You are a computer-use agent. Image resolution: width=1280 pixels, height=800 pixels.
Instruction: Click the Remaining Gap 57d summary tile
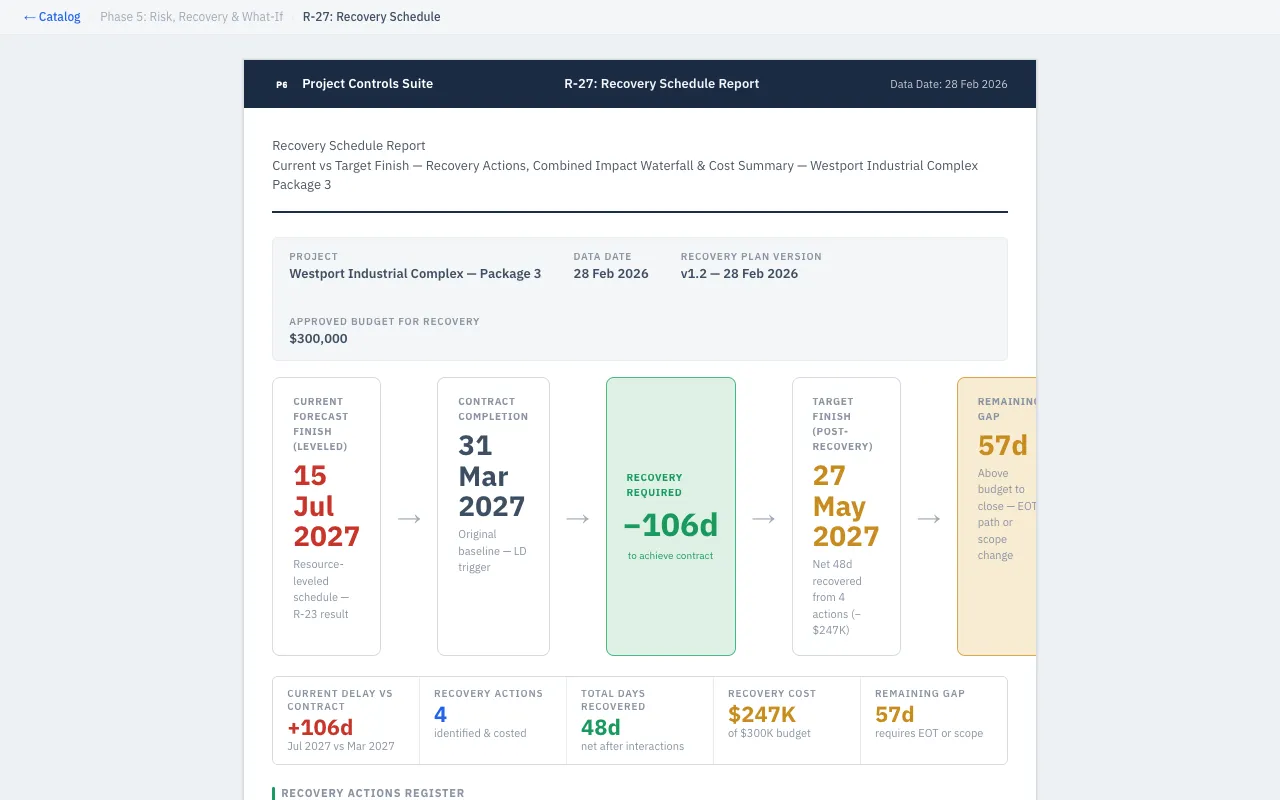pos(933,720)
